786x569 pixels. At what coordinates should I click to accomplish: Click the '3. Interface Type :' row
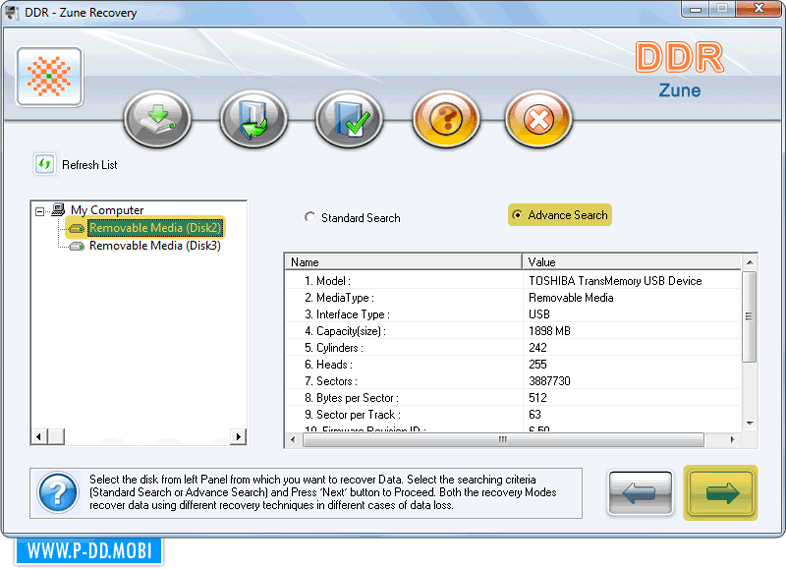coord(513,314)
